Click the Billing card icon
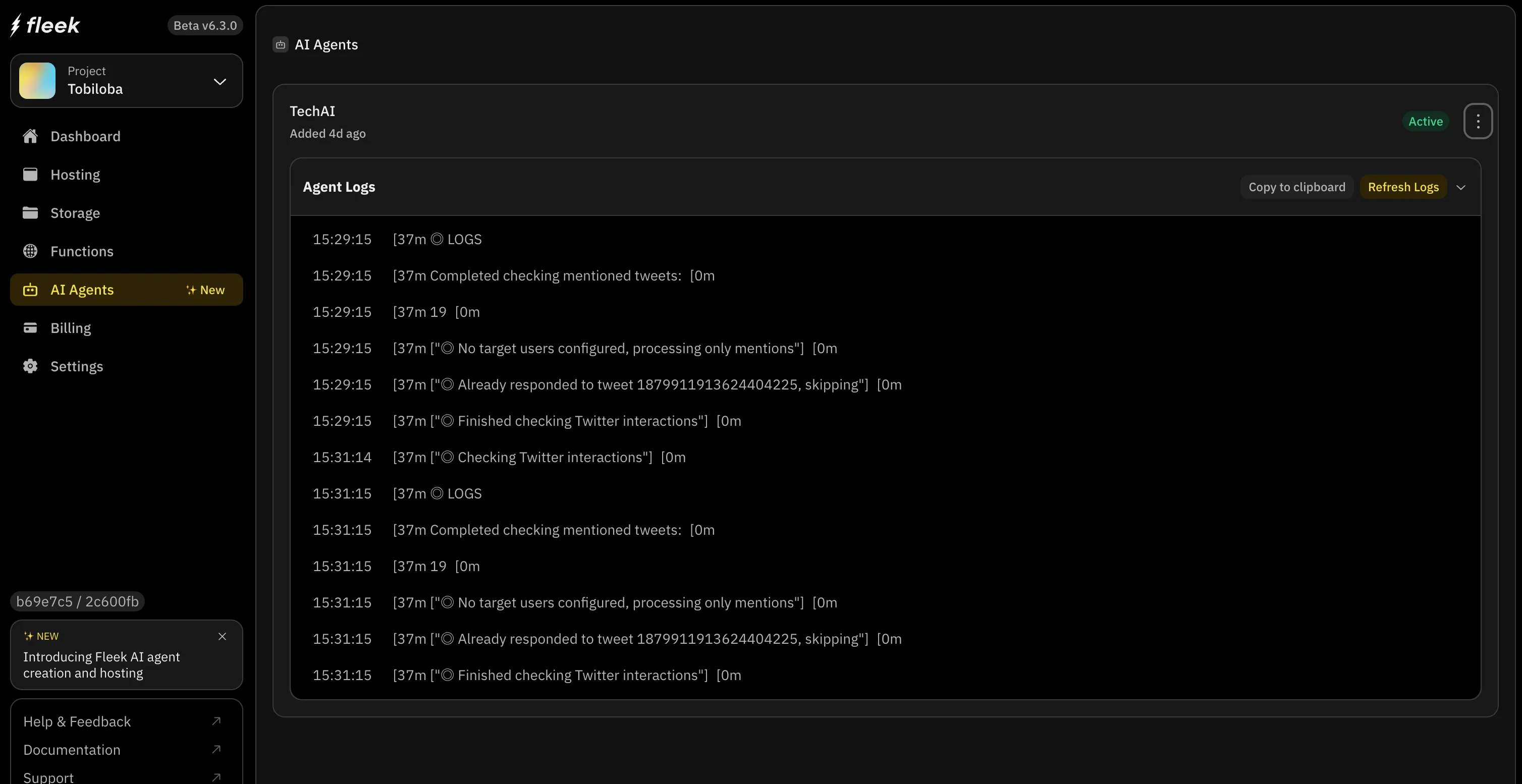The width and height of the screenshot is (1522, 784). (30, 328)
